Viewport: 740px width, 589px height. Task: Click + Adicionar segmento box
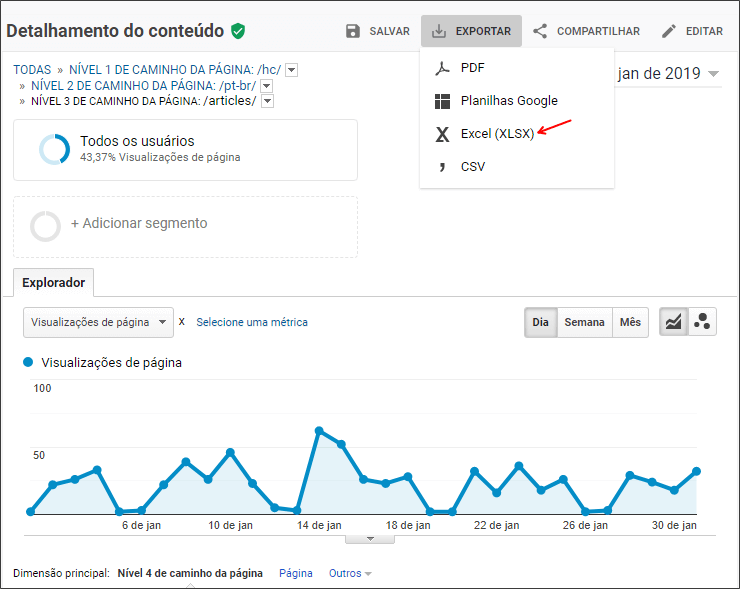[x=185, y=227]
